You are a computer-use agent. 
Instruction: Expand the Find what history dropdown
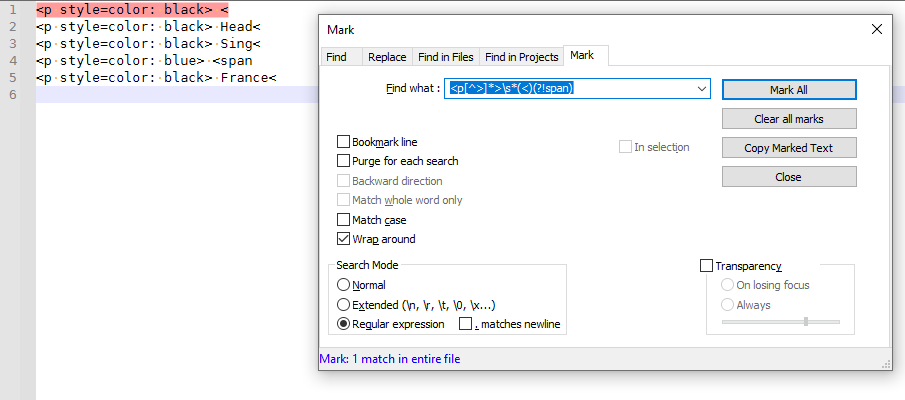pos(701,89)
